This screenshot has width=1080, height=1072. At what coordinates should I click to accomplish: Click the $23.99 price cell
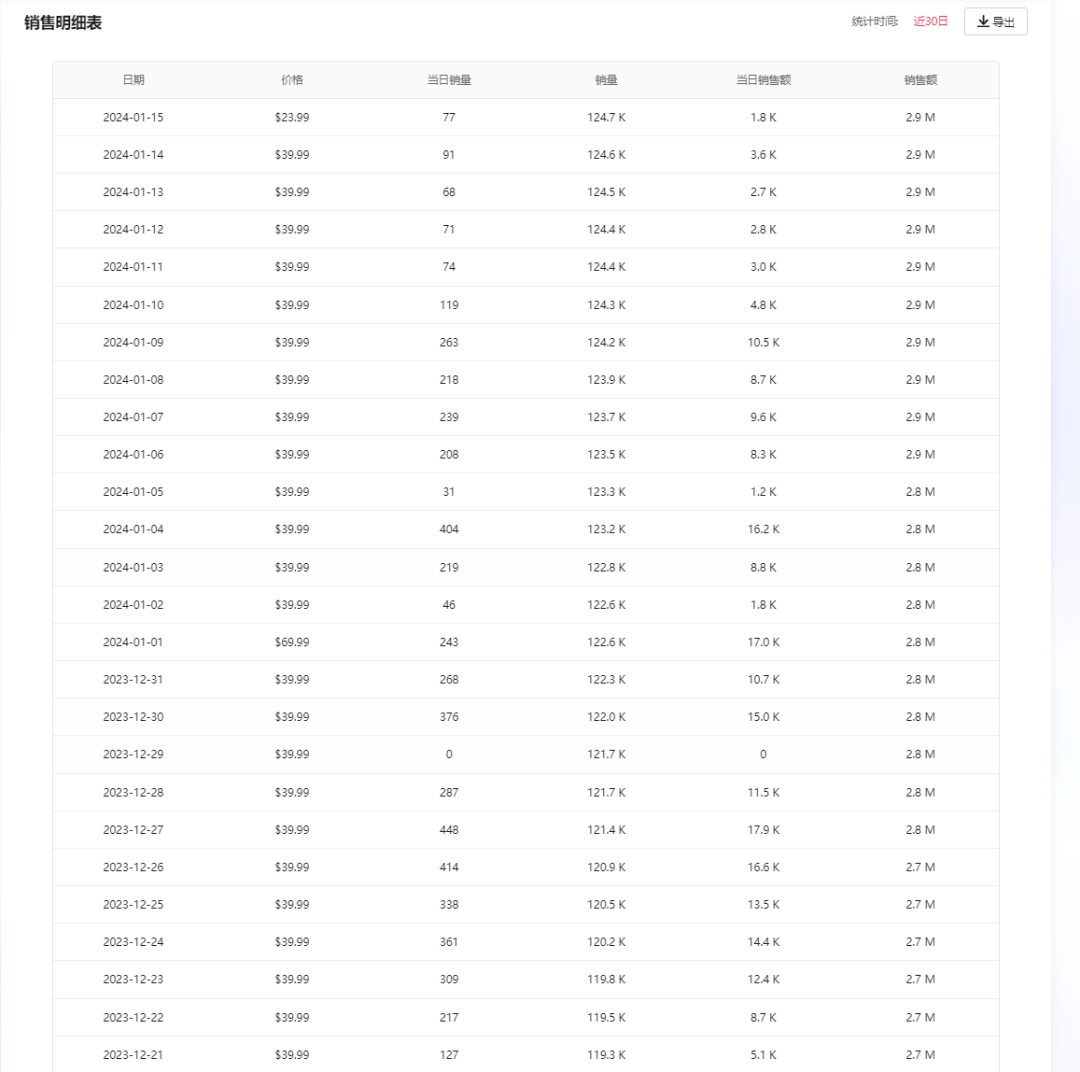click(293, 117)
